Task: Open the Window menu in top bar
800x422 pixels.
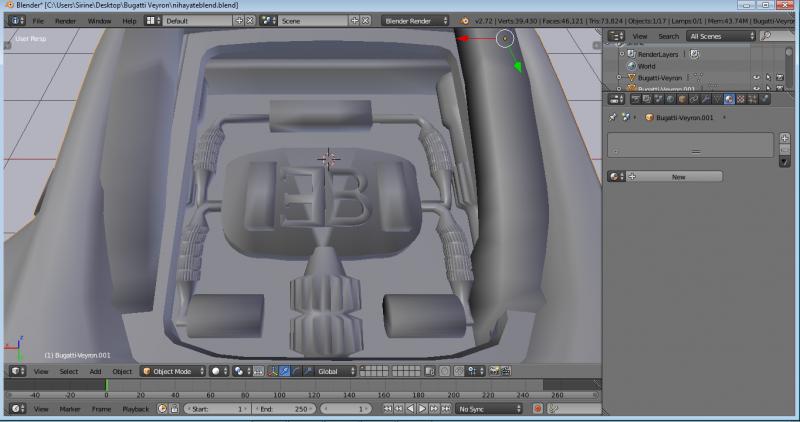Action: (x=99, y=20)
